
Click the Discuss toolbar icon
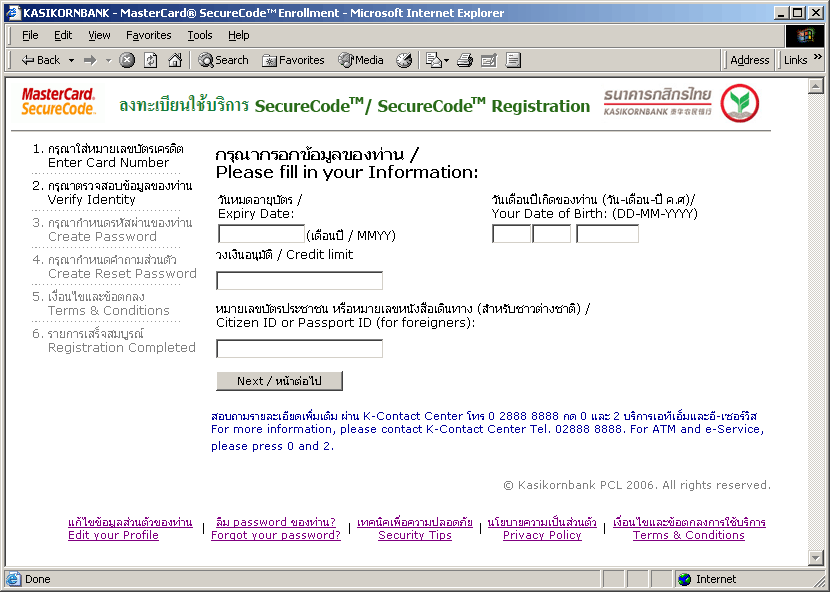(513, 60)
